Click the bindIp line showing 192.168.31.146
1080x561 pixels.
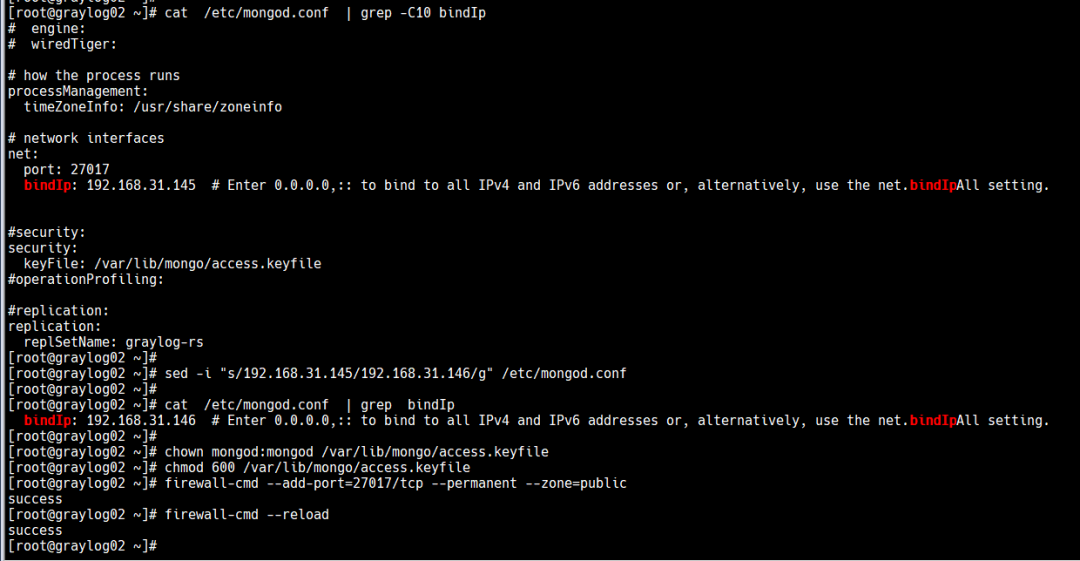pos(536,420)
